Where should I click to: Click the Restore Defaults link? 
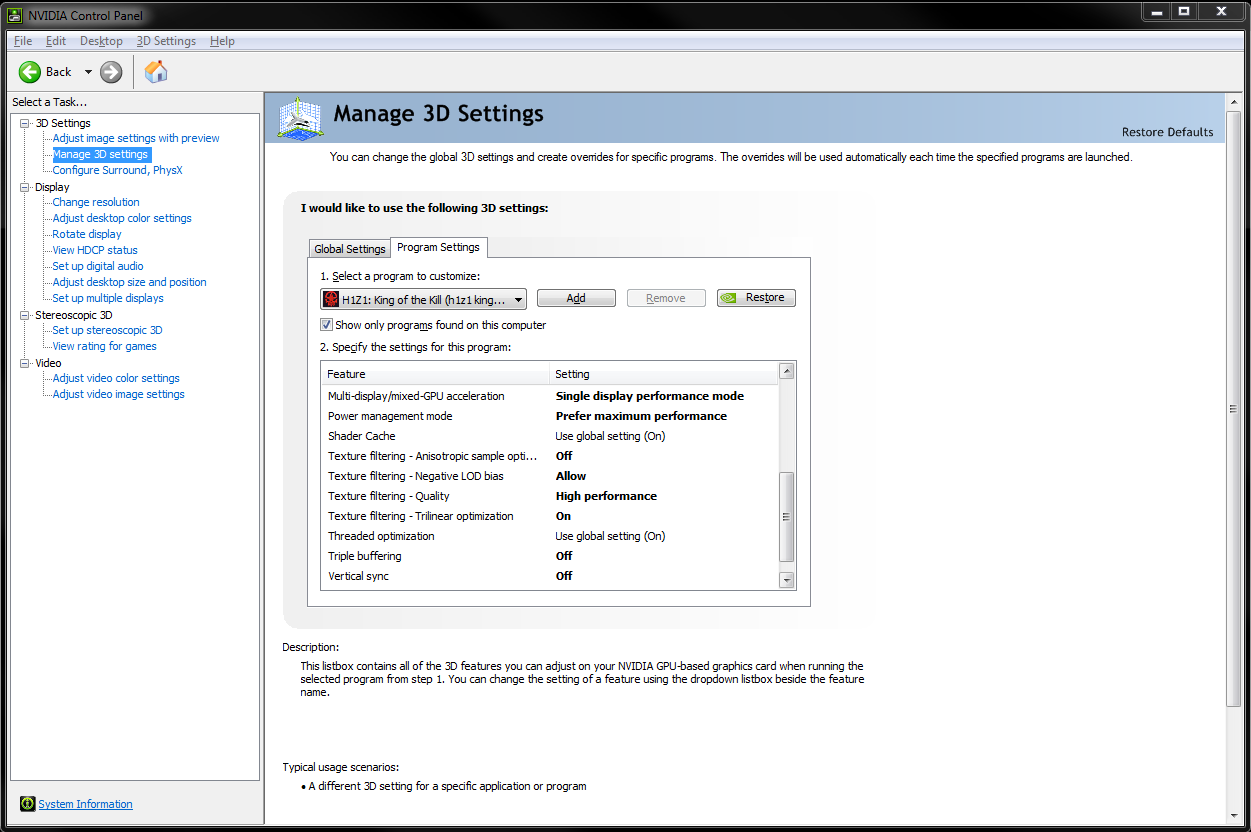click(x=1167, y=132)
